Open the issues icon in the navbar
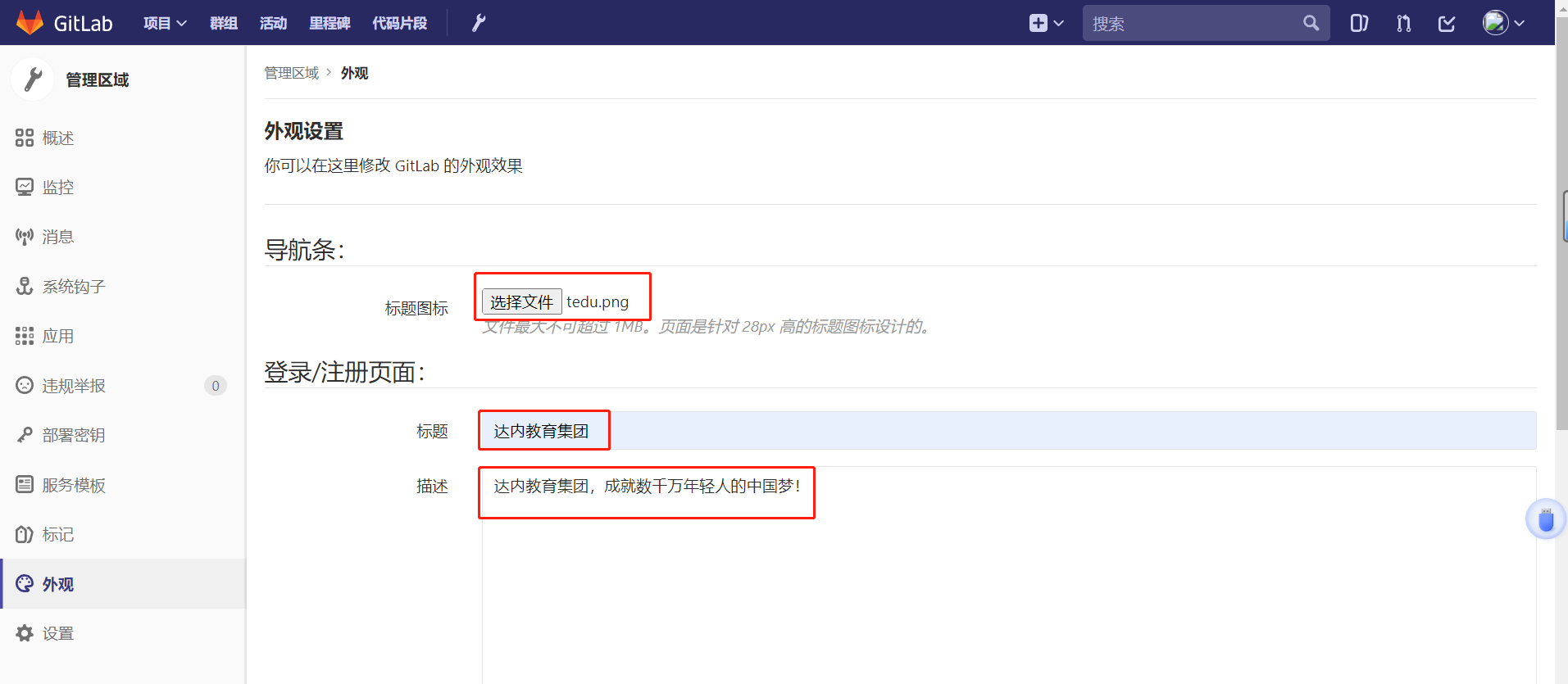 pos(1359,23)
